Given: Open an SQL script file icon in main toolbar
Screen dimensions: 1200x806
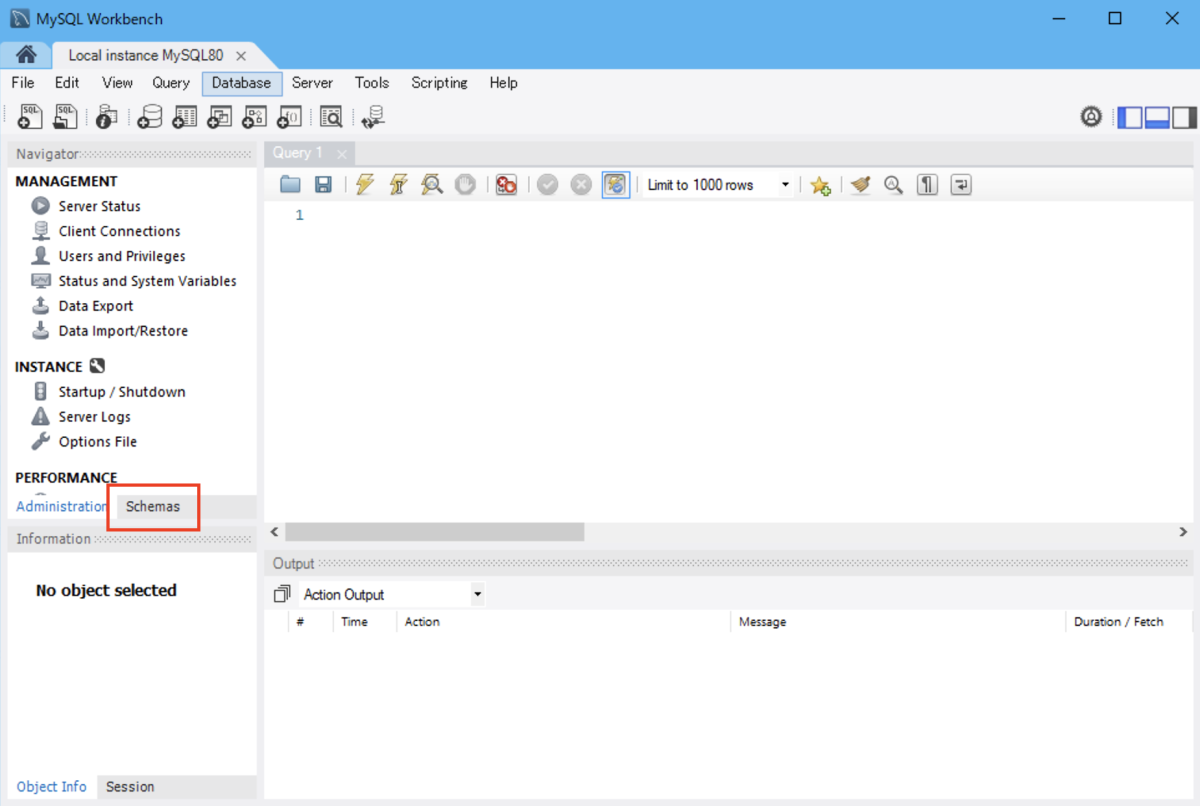Looking at the screenshot, I should (x=65, y=117).
